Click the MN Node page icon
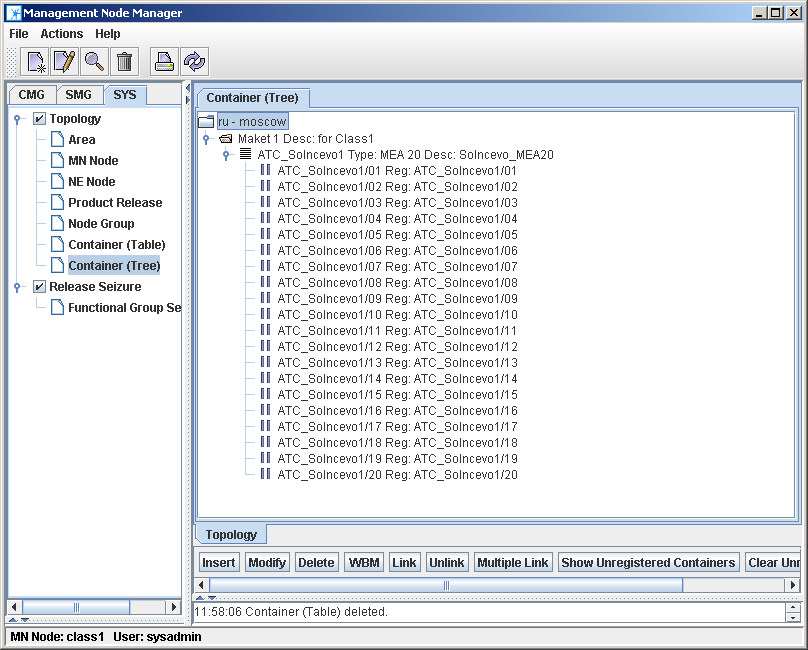Image resolution: width=808 pixels, height=650 pixels. pyautogui.click(x=57, y=161)
